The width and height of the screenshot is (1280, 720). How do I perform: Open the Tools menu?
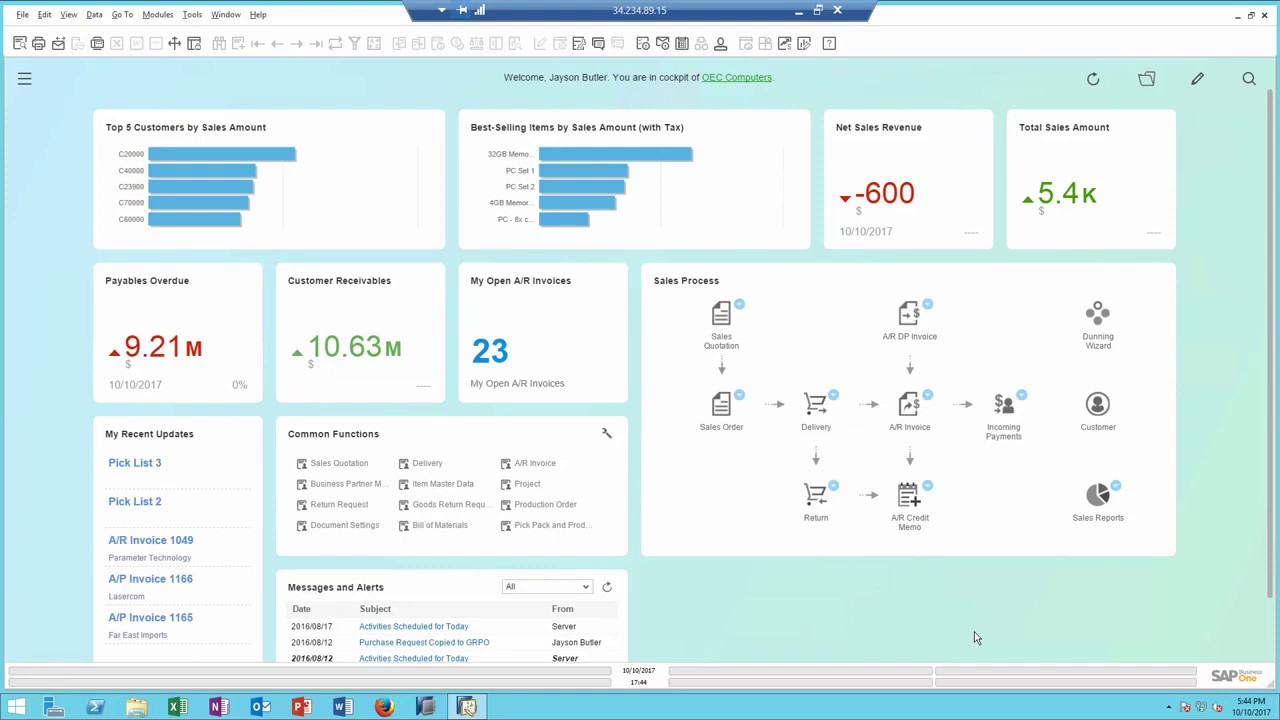(192, 15)
